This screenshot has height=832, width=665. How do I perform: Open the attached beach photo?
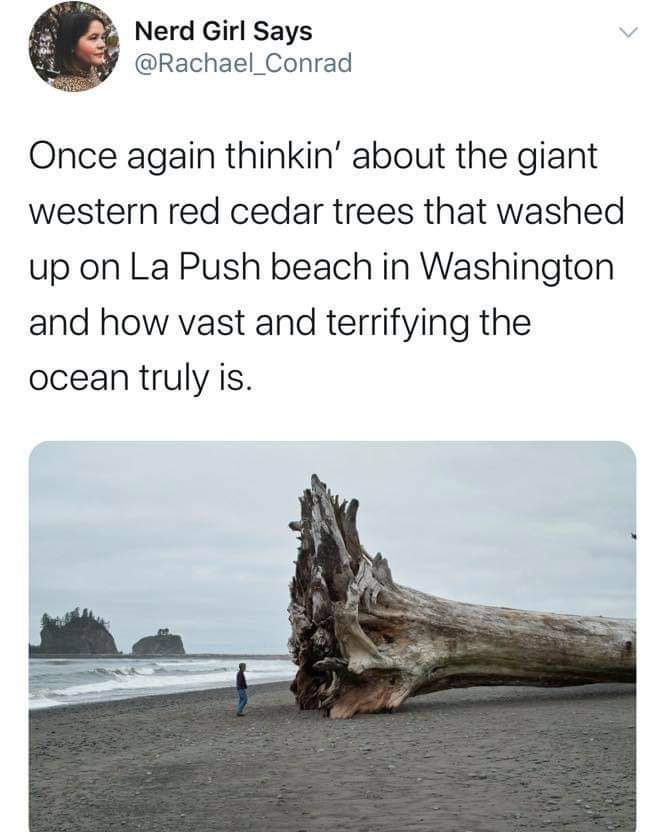click(332, 636)
